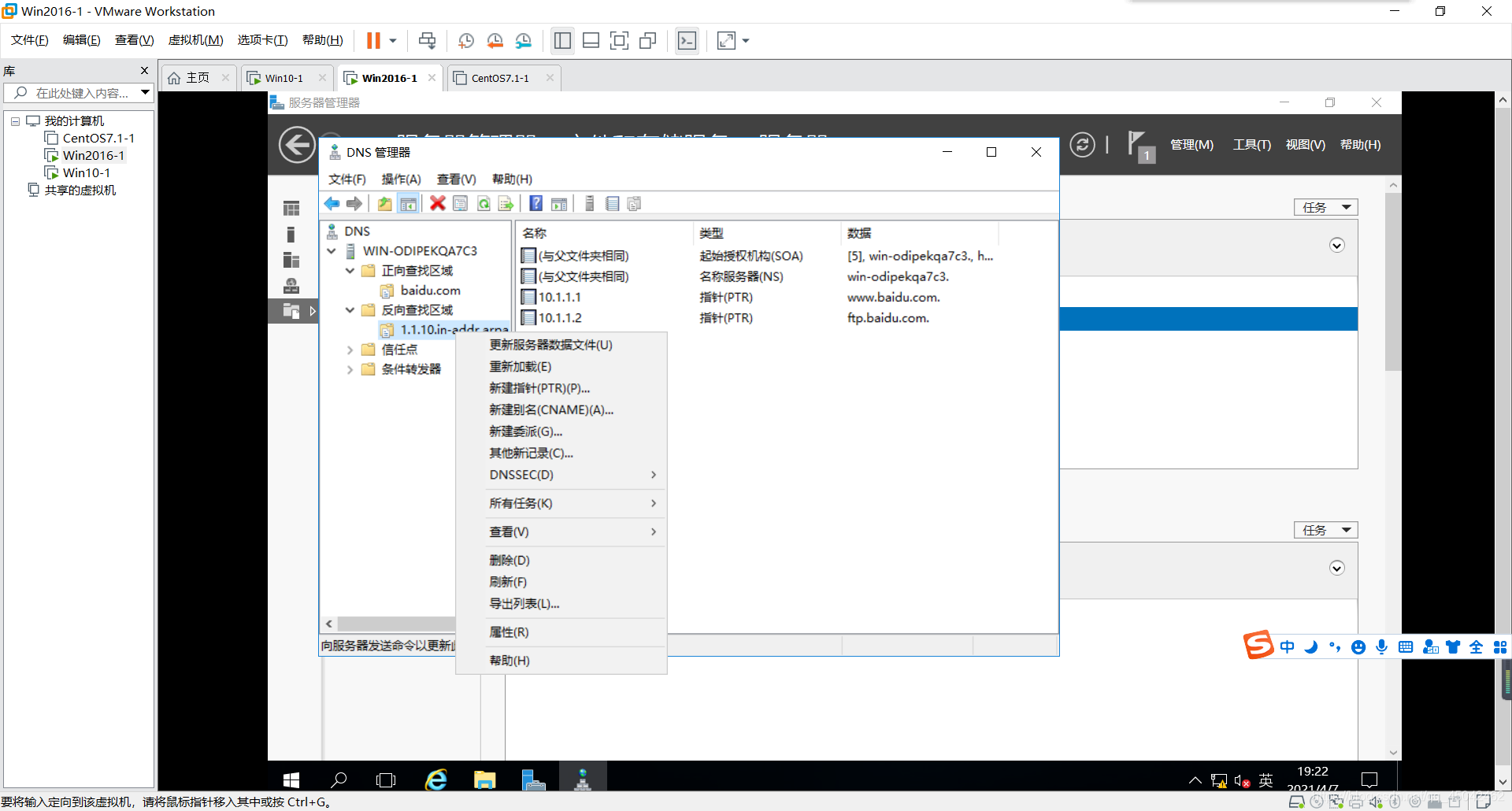1512x811 pixels.
Task: Open the power options dropdown arrow beside pause
Action: 393,40
